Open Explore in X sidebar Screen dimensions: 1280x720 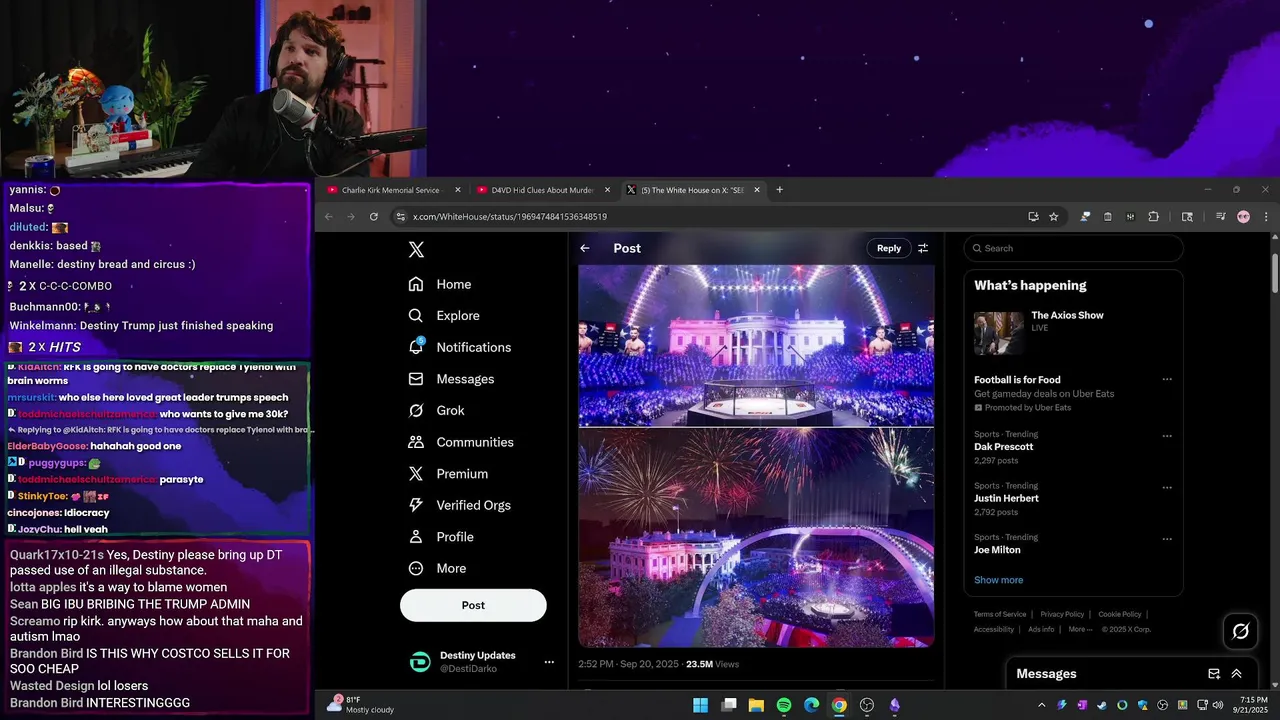click(444, 315)
